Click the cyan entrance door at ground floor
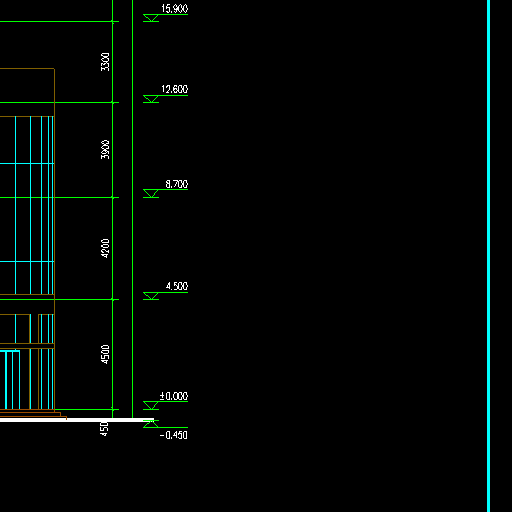This screenshot has height=512, width=512. [10, 380]
